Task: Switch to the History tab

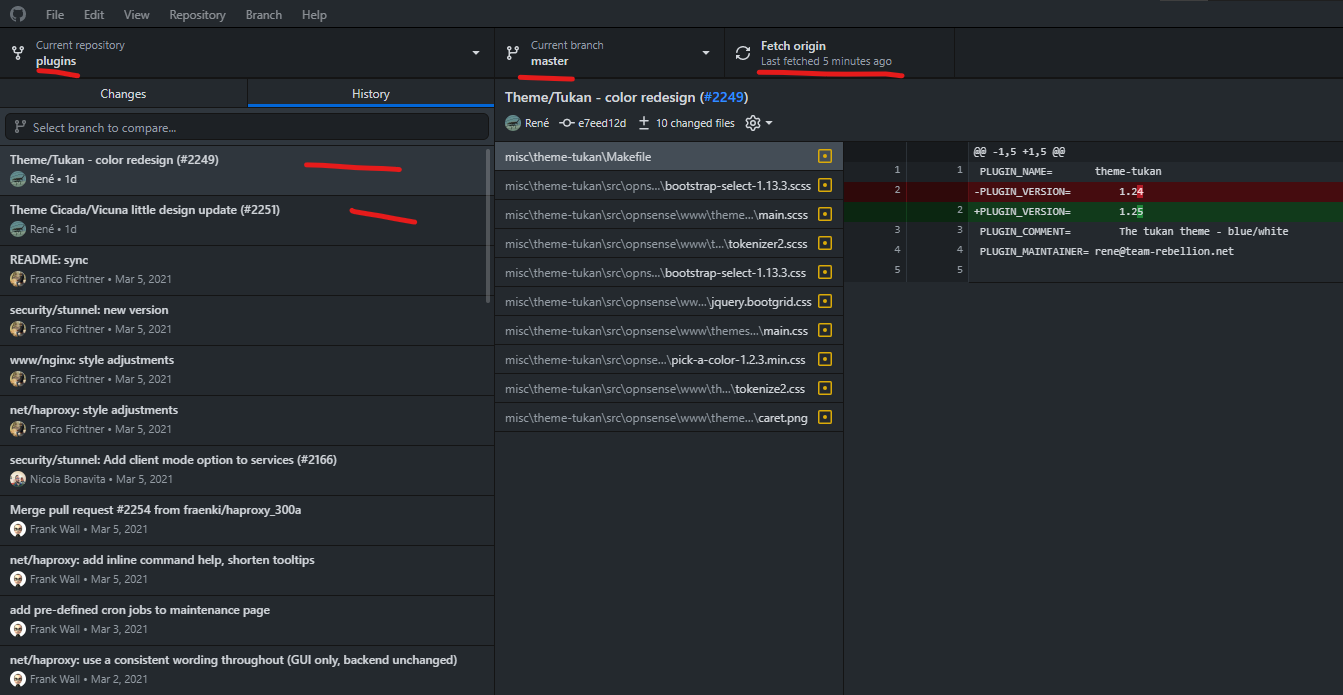Action: coord(371,94)
